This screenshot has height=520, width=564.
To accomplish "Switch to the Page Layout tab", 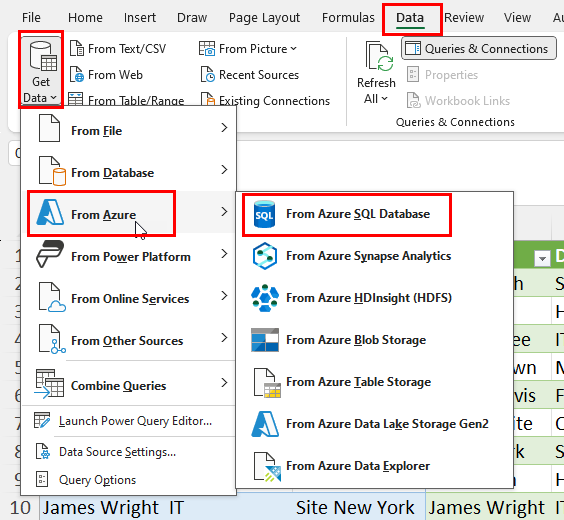I will 264,18.
